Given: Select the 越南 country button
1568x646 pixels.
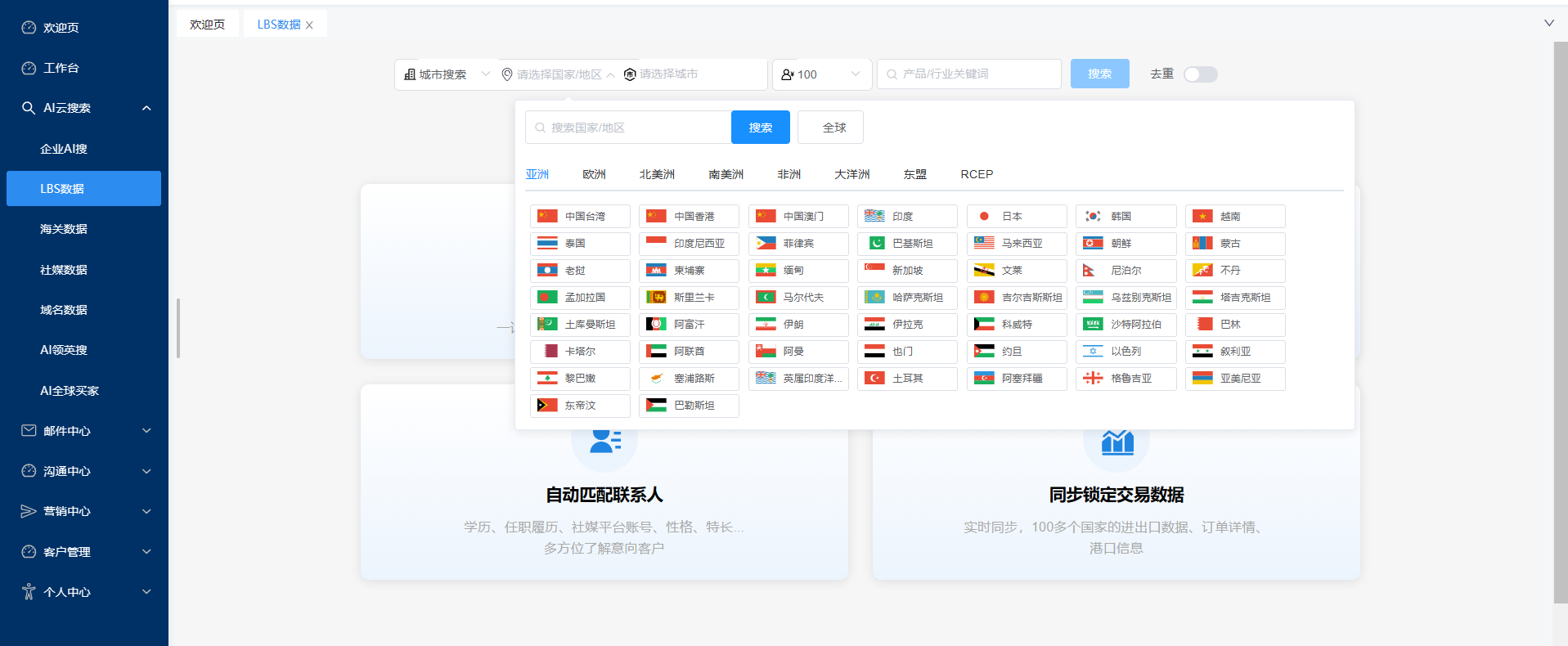Looking at the screenshot, I should coord(1235,216).
